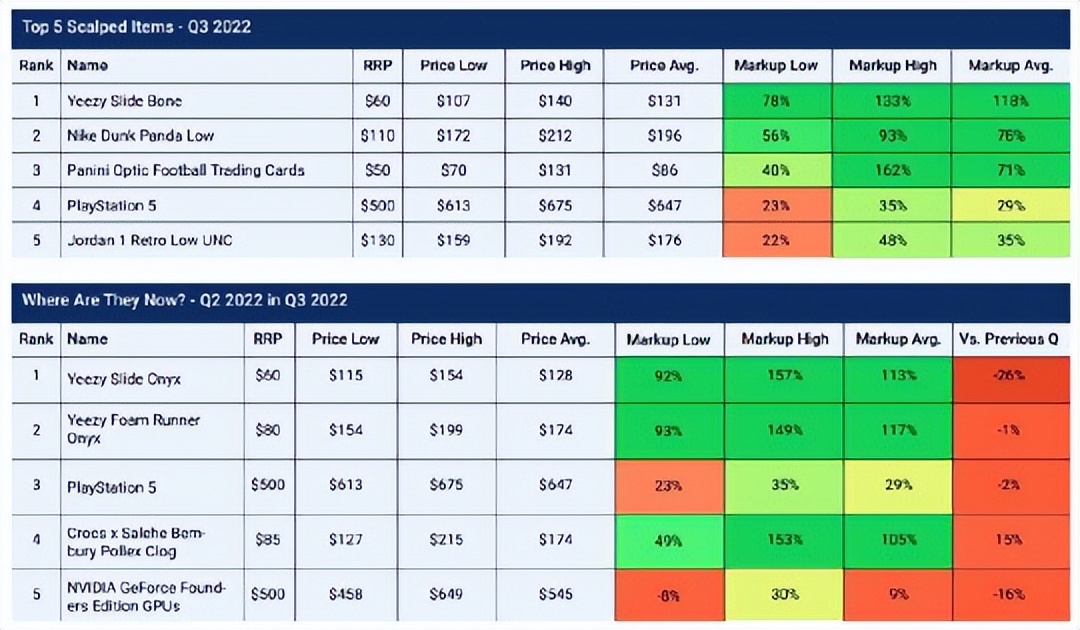
Task: Click the $110 RRP cell
Action: pyautogui.click(x=377, y=135)
